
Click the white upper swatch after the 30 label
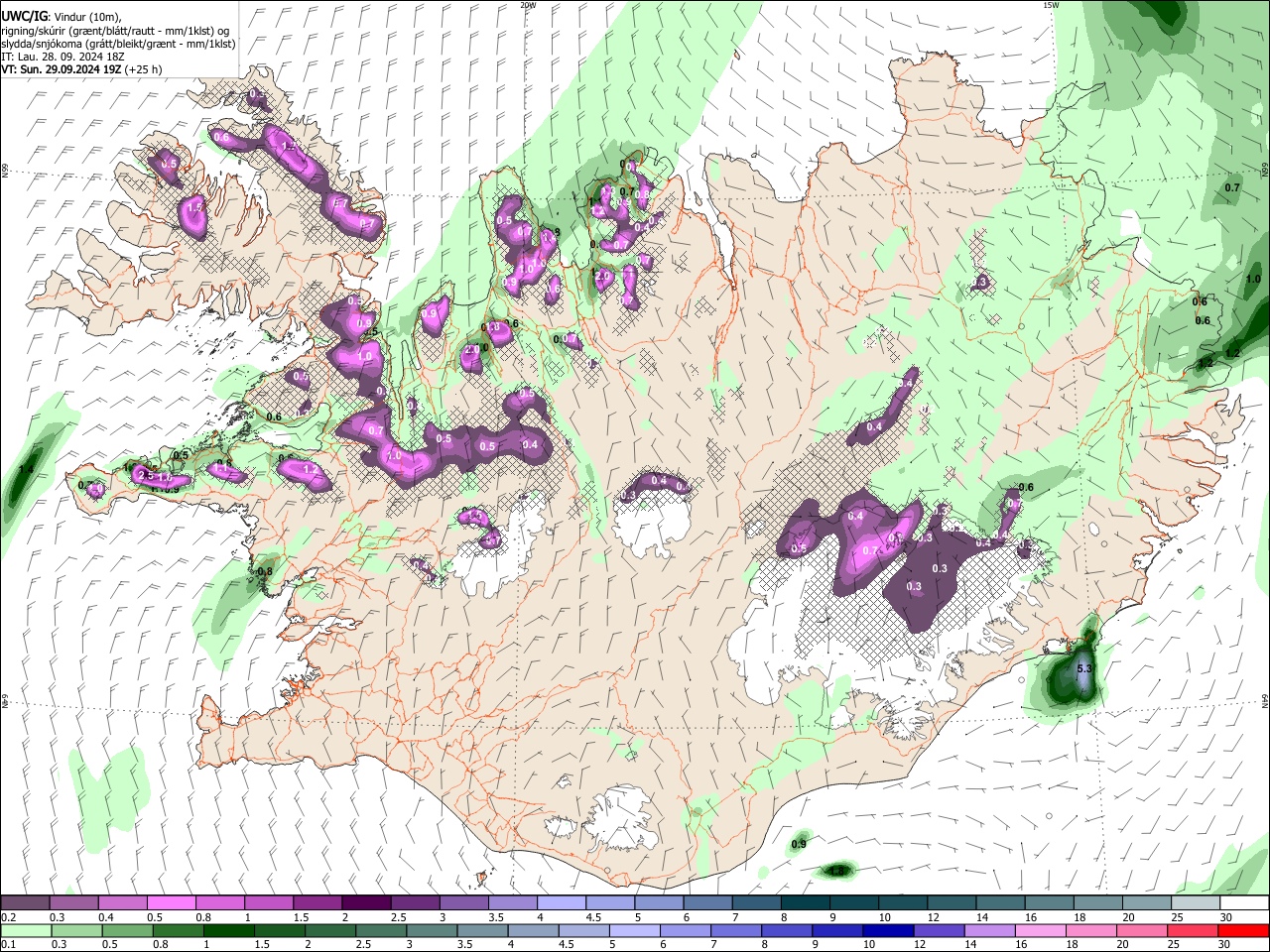click(1244, 903)
